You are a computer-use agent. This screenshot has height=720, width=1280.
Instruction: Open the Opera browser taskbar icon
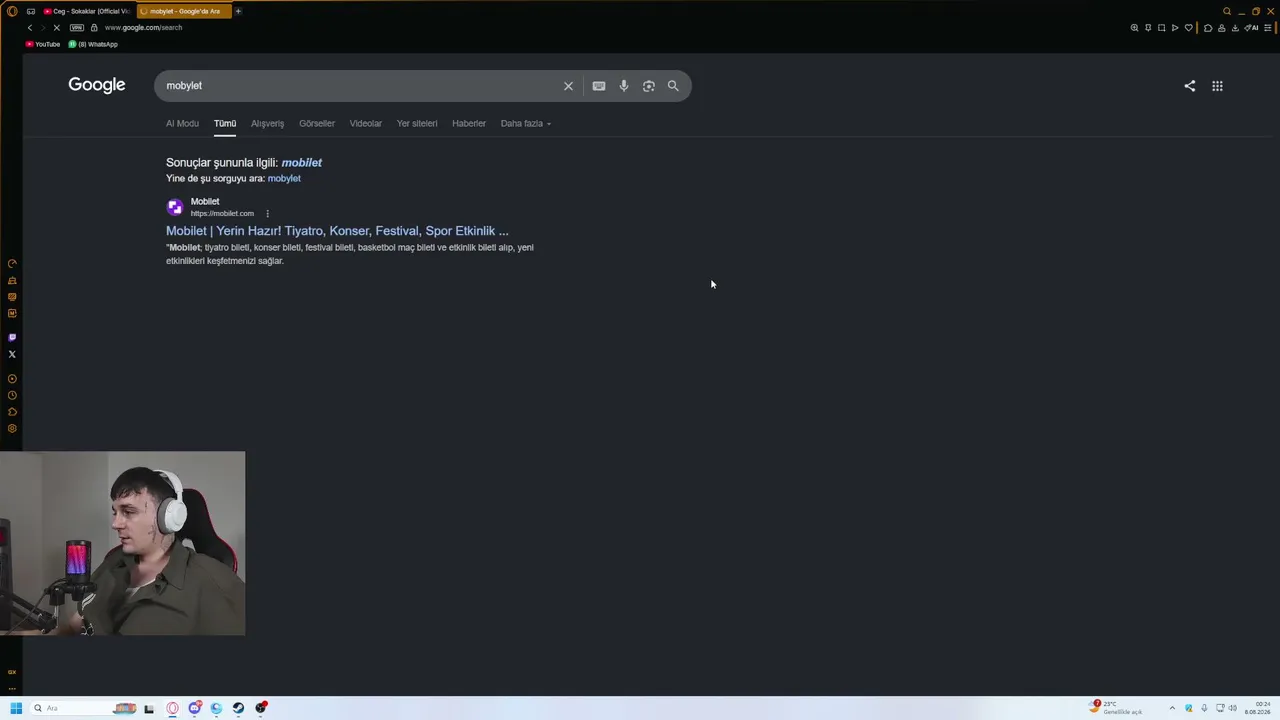point(173,708)
